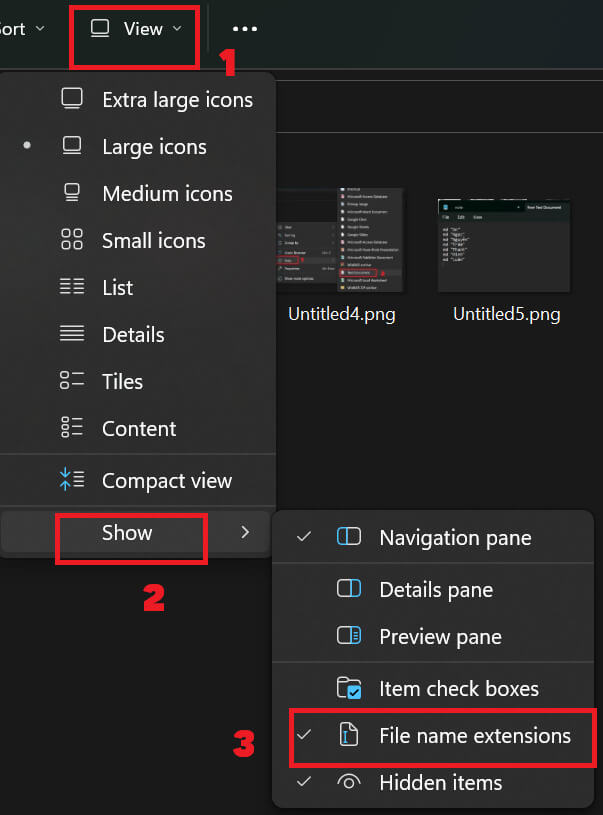Switch to Large icons view
Image resolution: width=603 pixels, height=815 pixels.
coord(154,146)
